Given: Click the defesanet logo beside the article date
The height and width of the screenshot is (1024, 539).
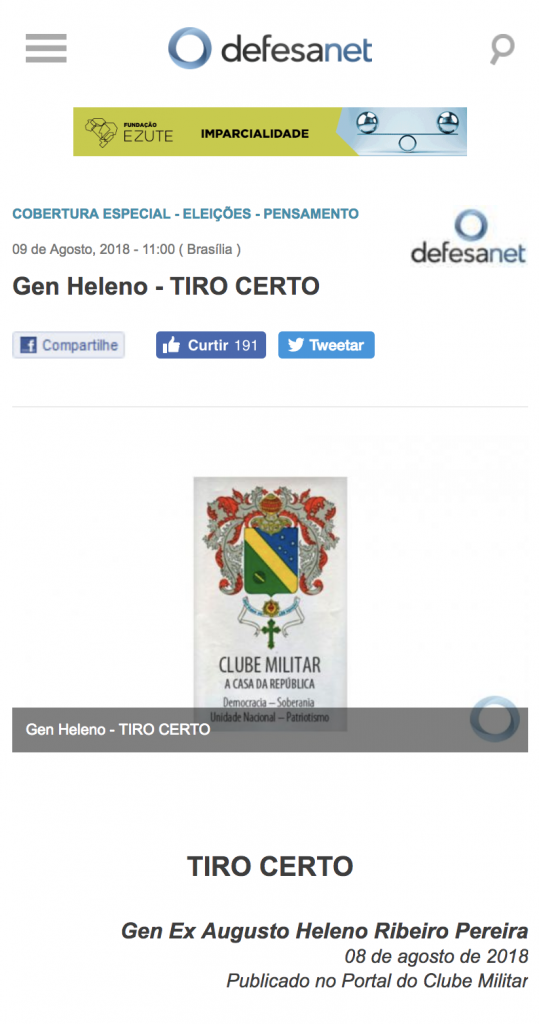Looking at the screenshot, I should (x=468, y=236).
